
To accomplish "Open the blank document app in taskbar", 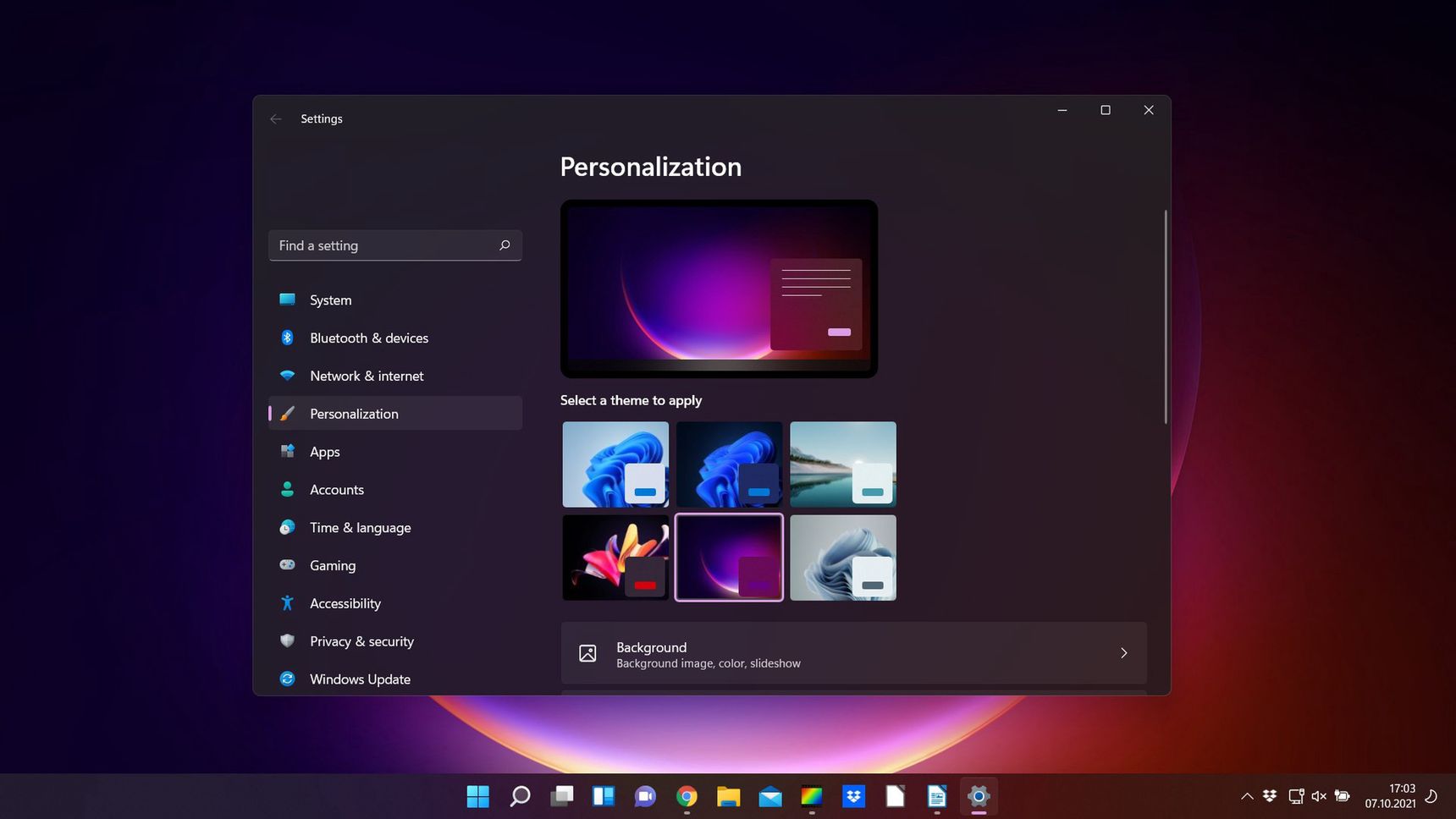I will (895, 796).
